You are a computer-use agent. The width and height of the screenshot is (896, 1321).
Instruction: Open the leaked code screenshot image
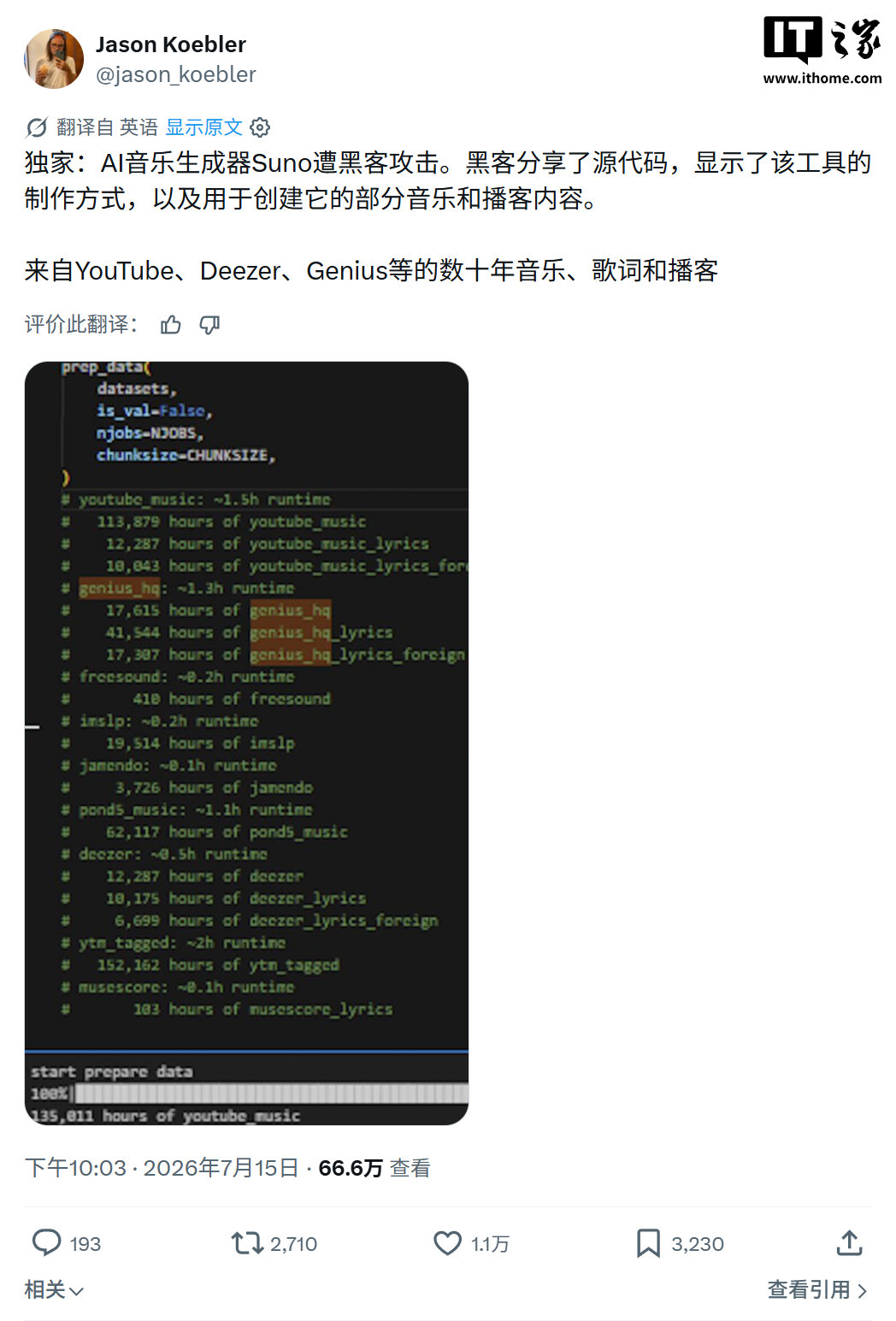pos(247,743)
